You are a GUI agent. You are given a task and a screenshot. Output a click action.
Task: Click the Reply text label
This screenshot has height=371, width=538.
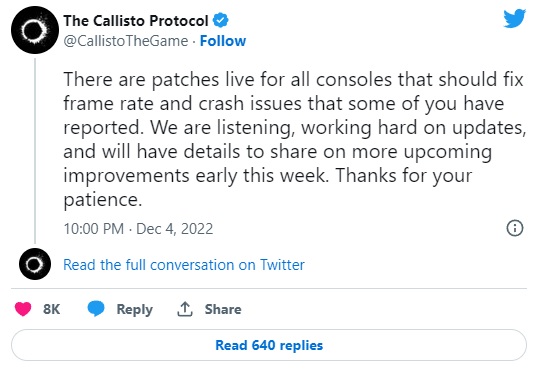134,309
